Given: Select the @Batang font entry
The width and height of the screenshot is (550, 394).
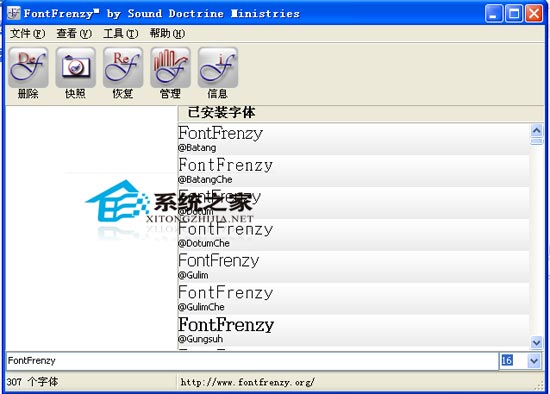Looking at the screenshot, I should click(x=354, y=139).
